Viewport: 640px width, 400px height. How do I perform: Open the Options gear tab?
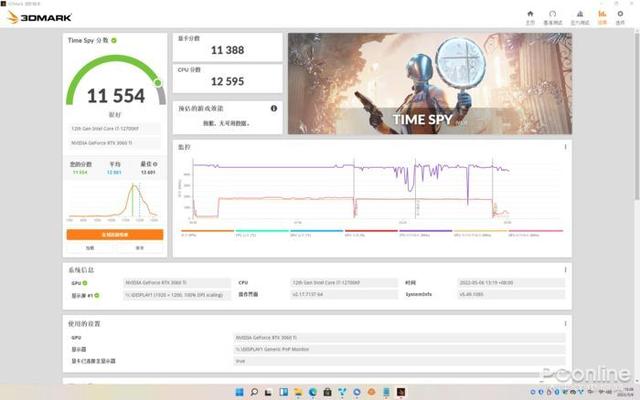(620, 17)
